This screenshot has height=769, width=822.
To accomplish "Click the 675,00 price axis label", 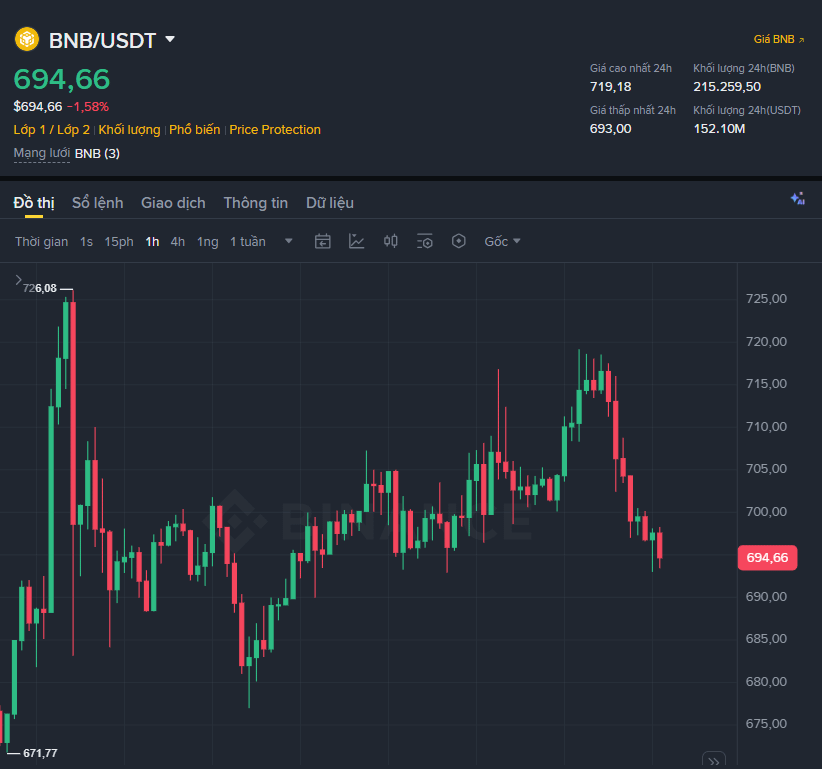I will [766, 724].
